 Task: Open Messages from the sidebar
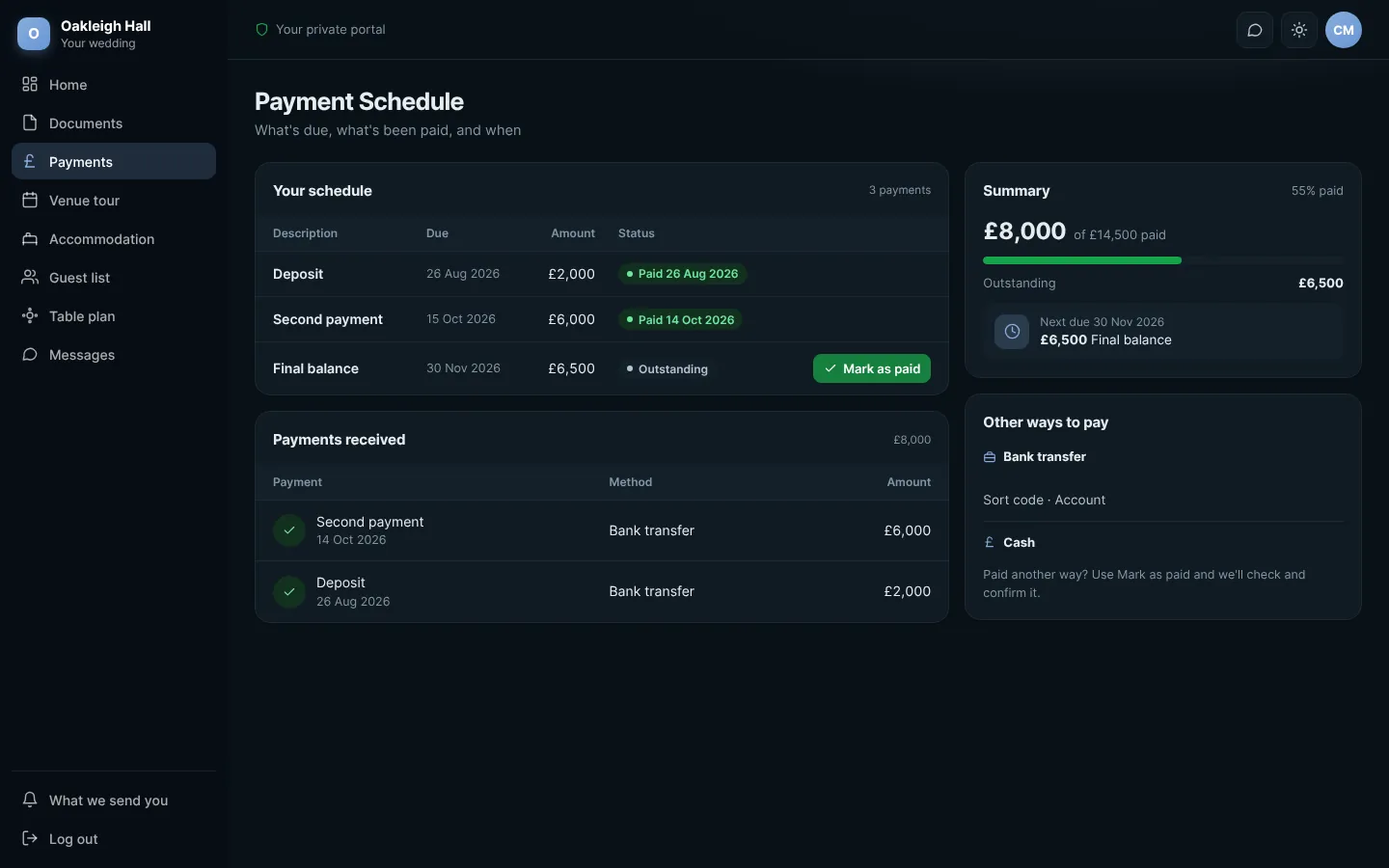(114, 355)
